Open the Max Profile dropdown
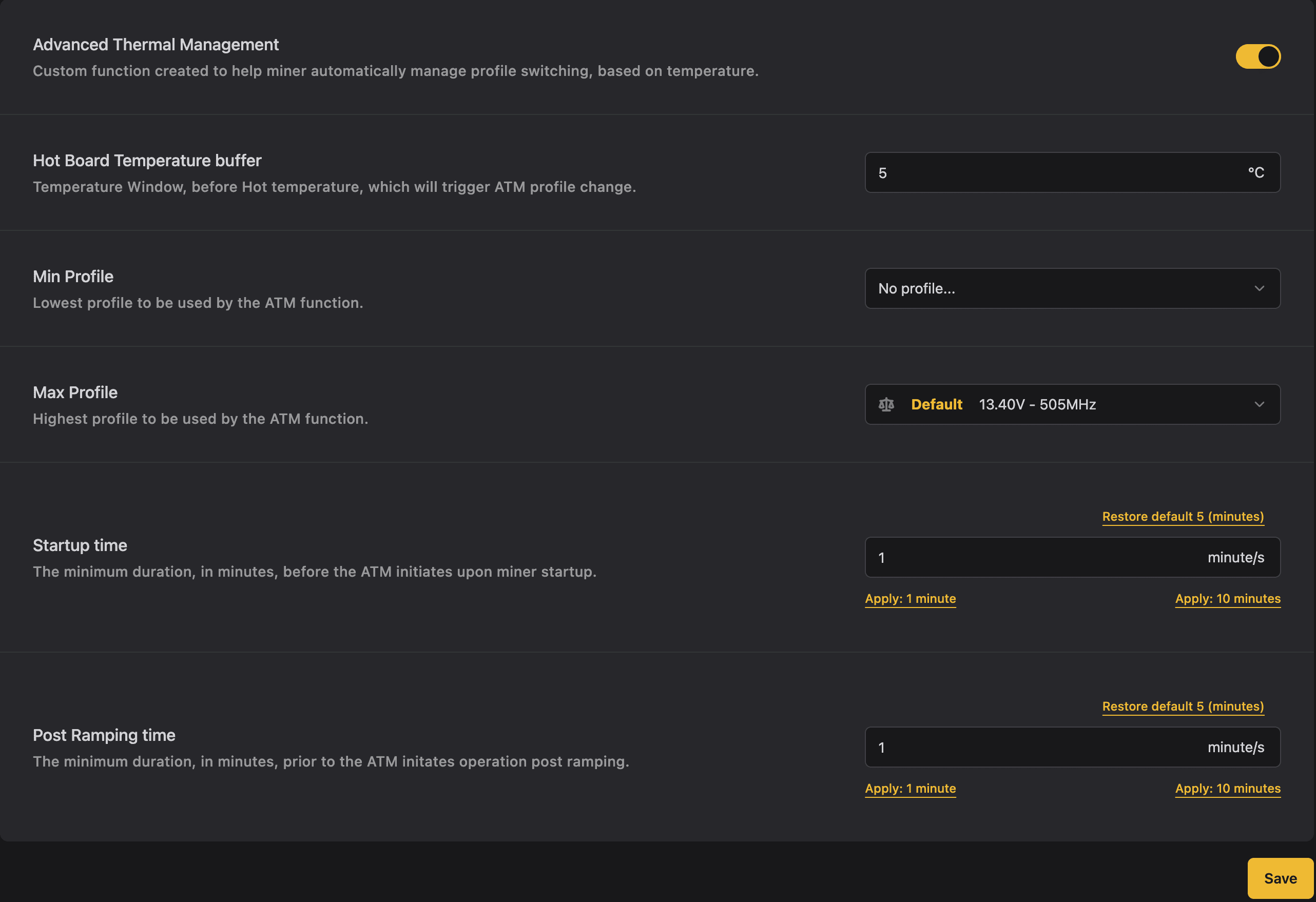 (x=1072, y=404)
